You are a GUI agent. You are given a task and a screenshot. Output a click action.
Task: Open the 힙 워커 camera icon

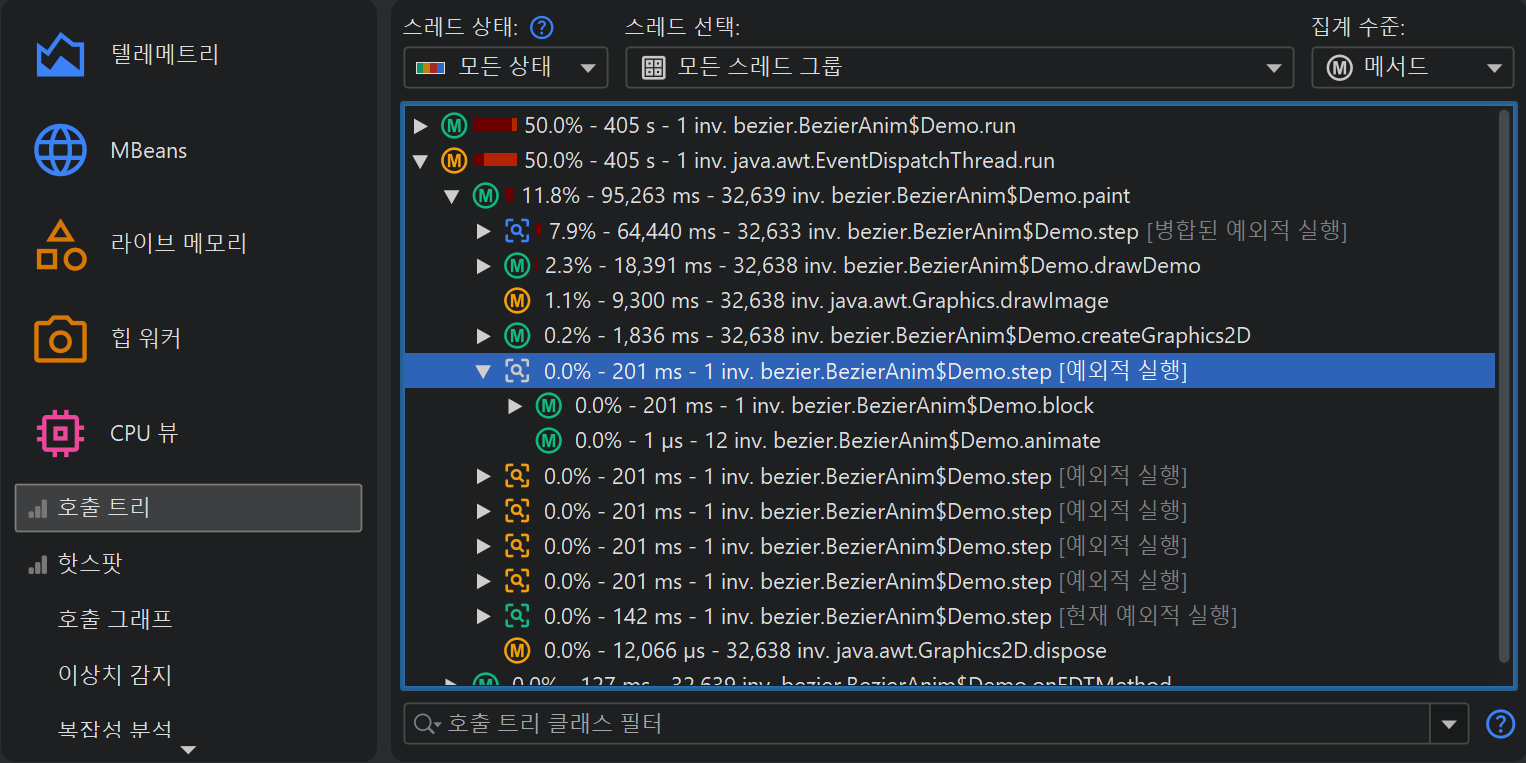60,338
